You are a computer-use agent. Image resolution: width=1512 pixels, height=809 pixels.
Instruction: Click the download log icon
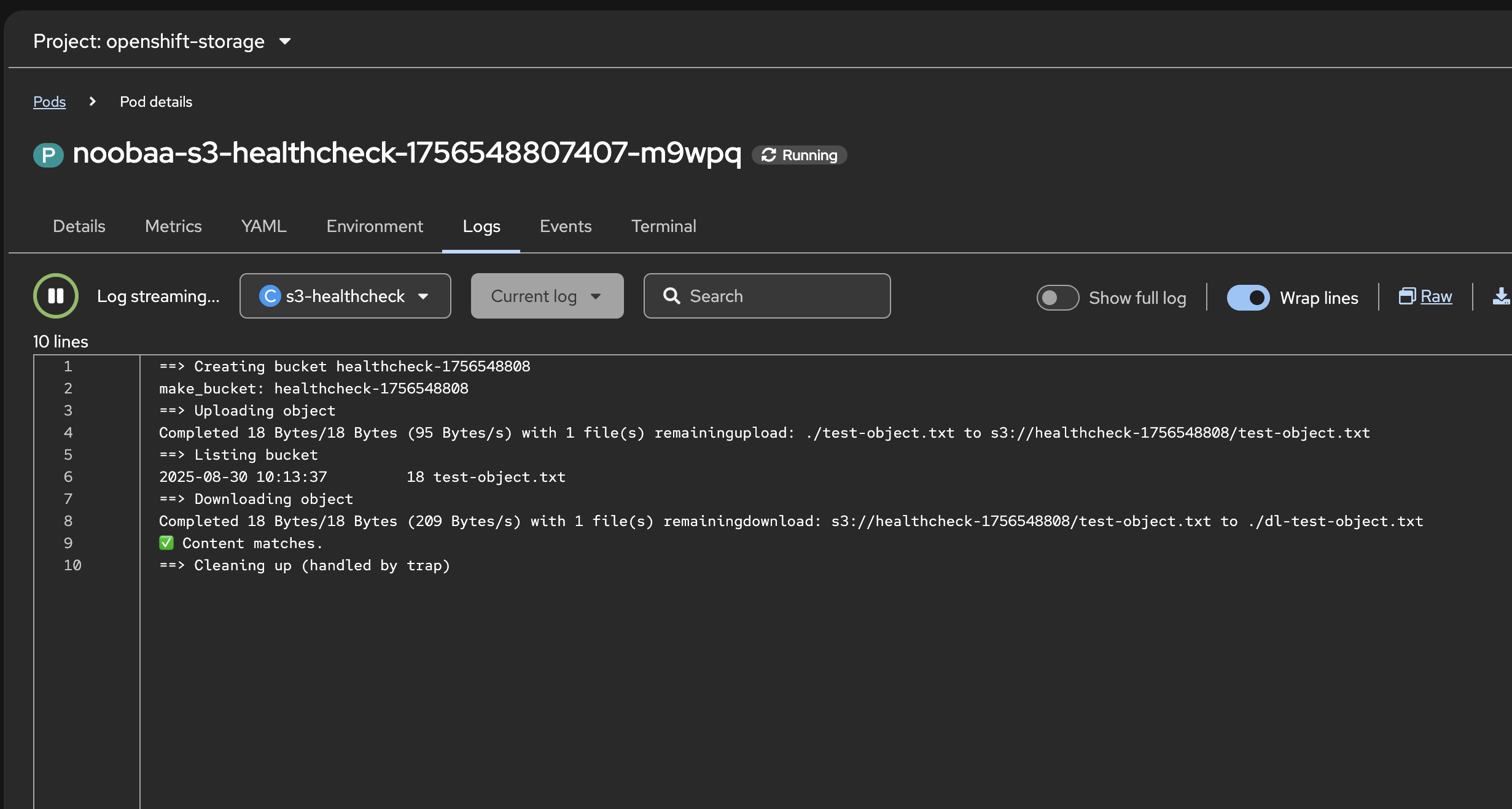click(1502, 296)
